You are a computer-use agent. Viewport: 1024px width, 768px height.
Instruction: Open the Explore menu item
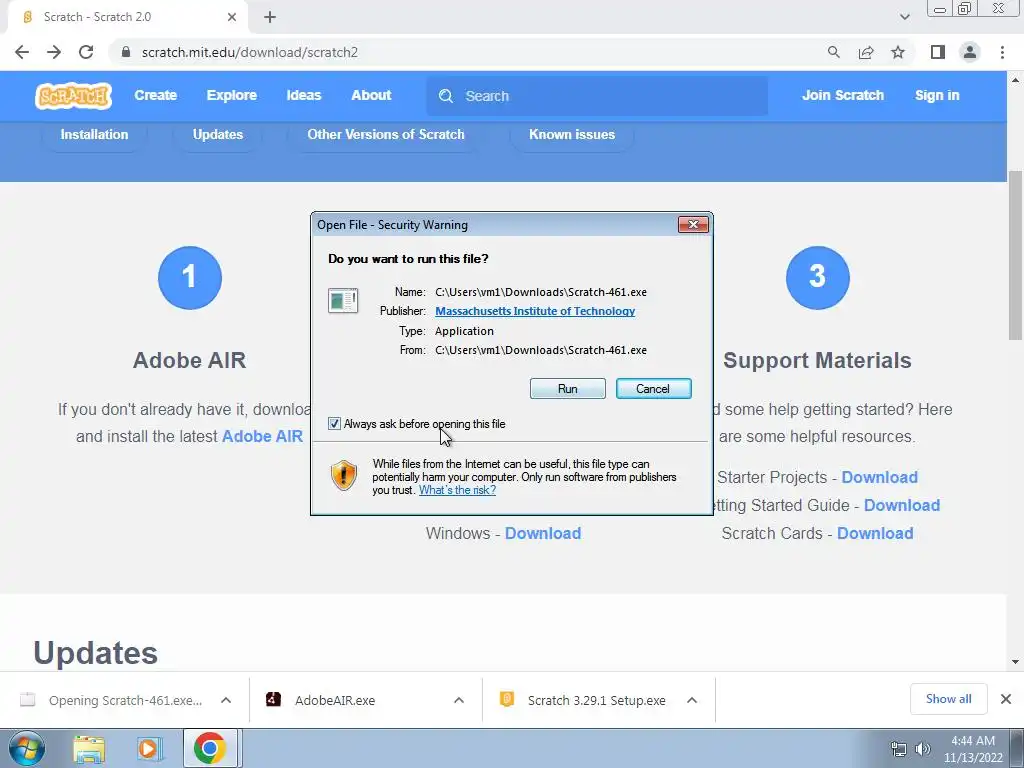pos(232,95)
